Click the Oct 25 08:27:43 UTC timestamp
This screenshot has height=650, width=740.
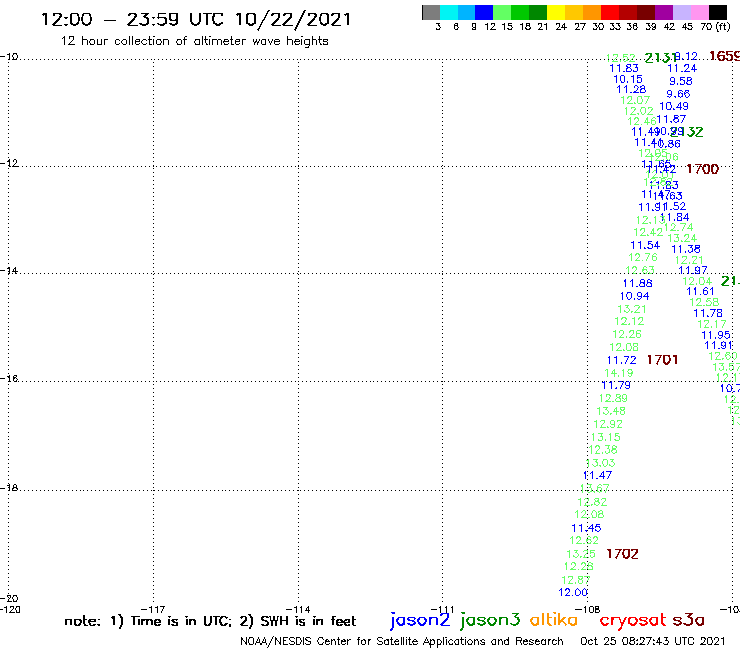tap(653, 641)
